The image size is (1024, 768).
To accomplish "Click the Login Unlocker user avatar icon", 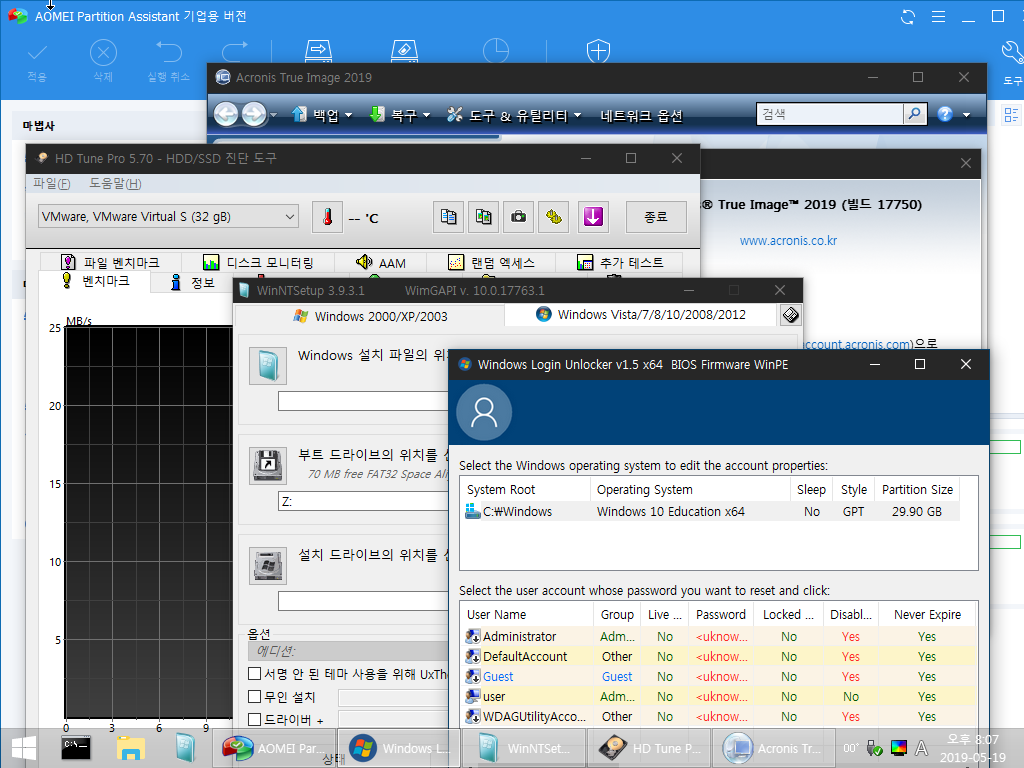I will pyautogui.click(x=484, y=412).
